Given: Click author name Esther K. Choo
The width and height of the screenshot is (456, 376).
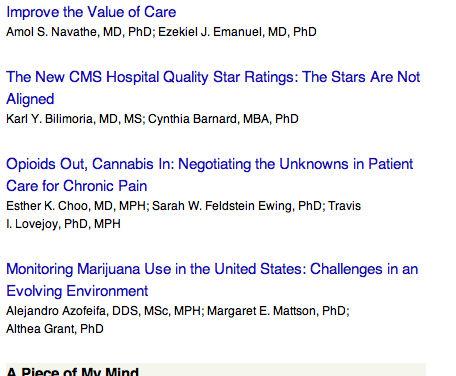Looking at the screenshot, I should click(47, 206).
